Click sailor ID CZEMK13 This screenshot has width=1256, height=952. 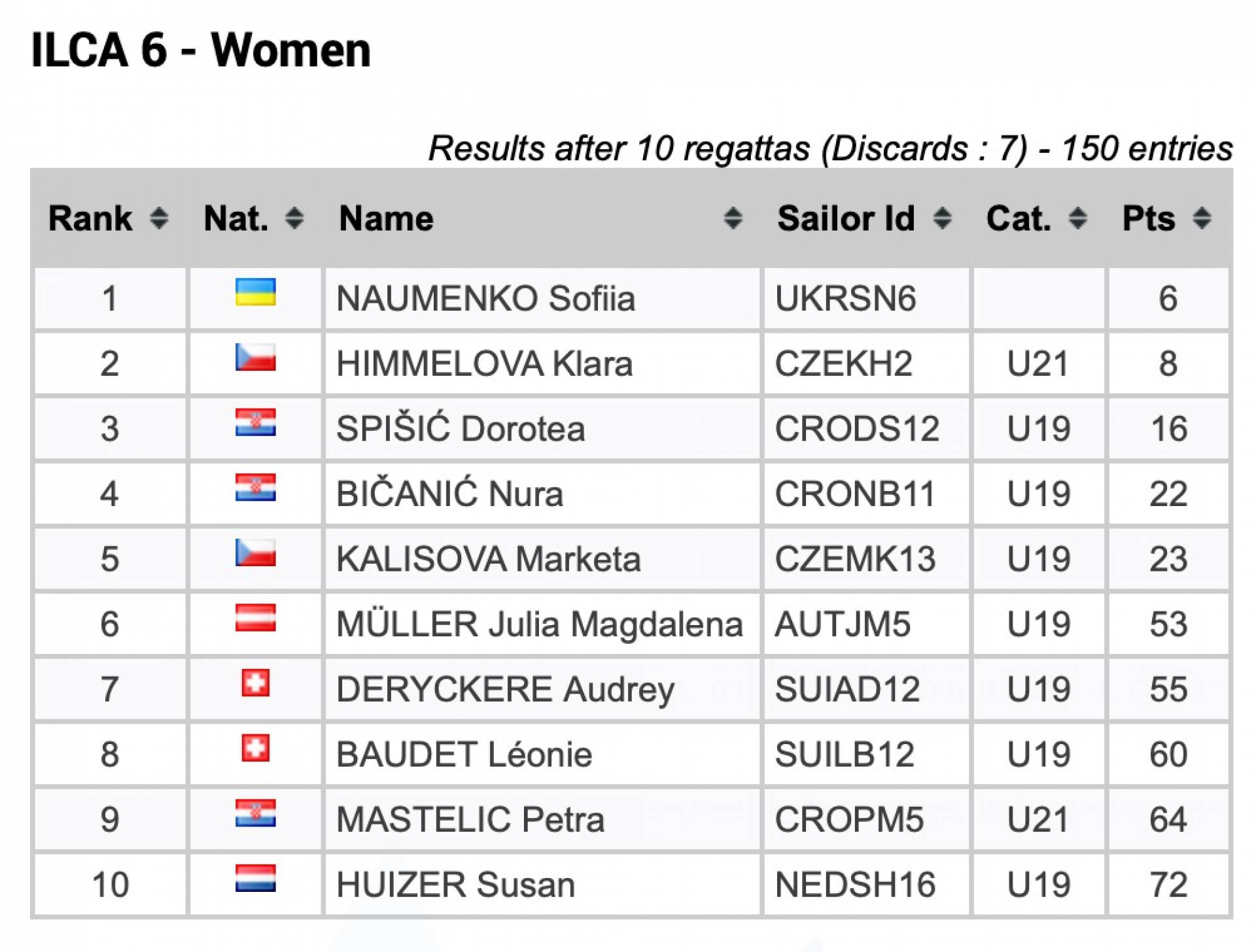click(855, 559)
